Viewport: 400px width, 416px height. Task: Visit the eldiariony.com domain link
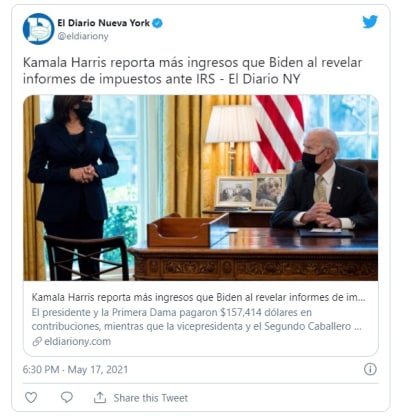[77, 341]
